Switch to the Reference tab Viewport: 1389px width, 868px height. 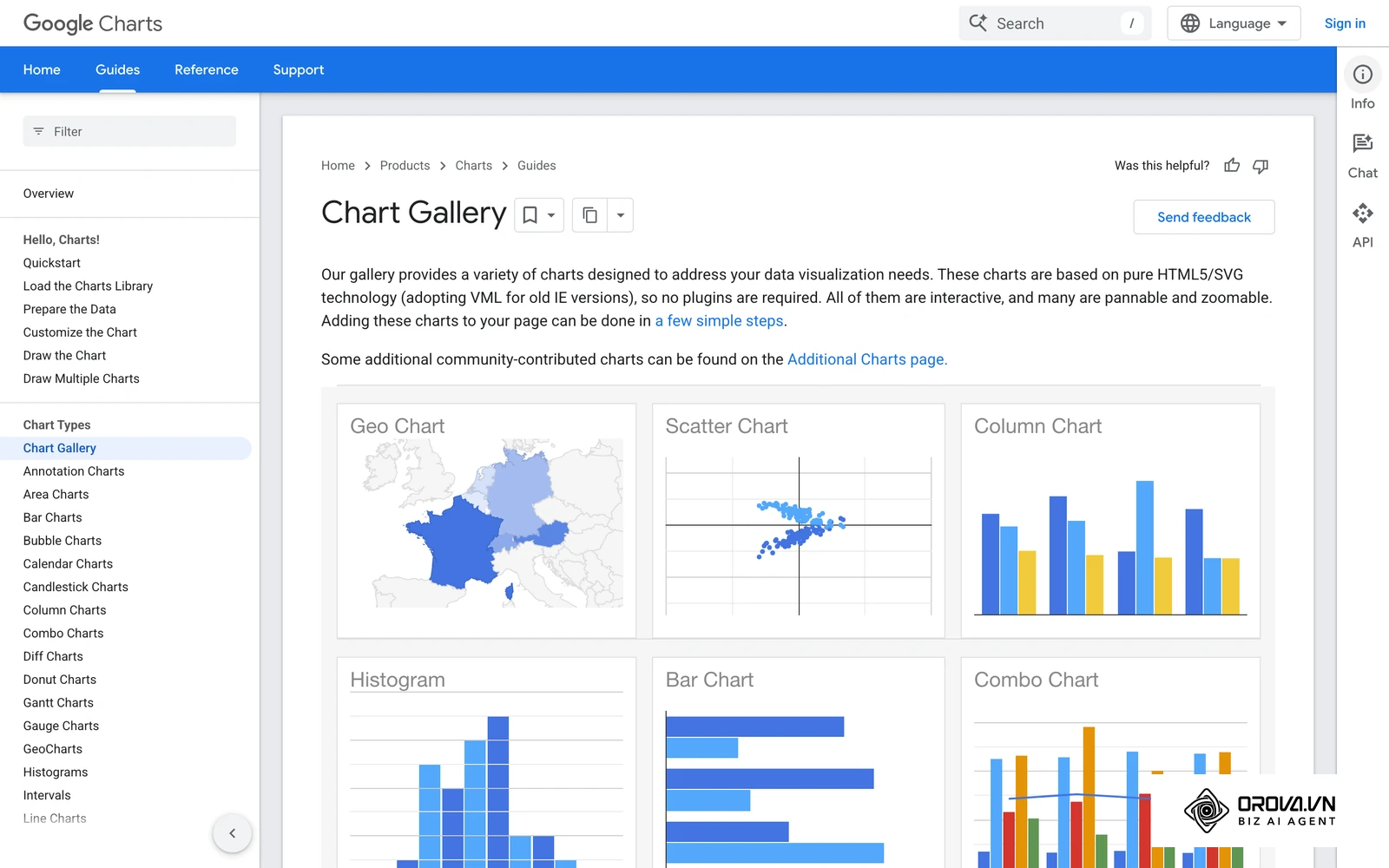point(207,69)
